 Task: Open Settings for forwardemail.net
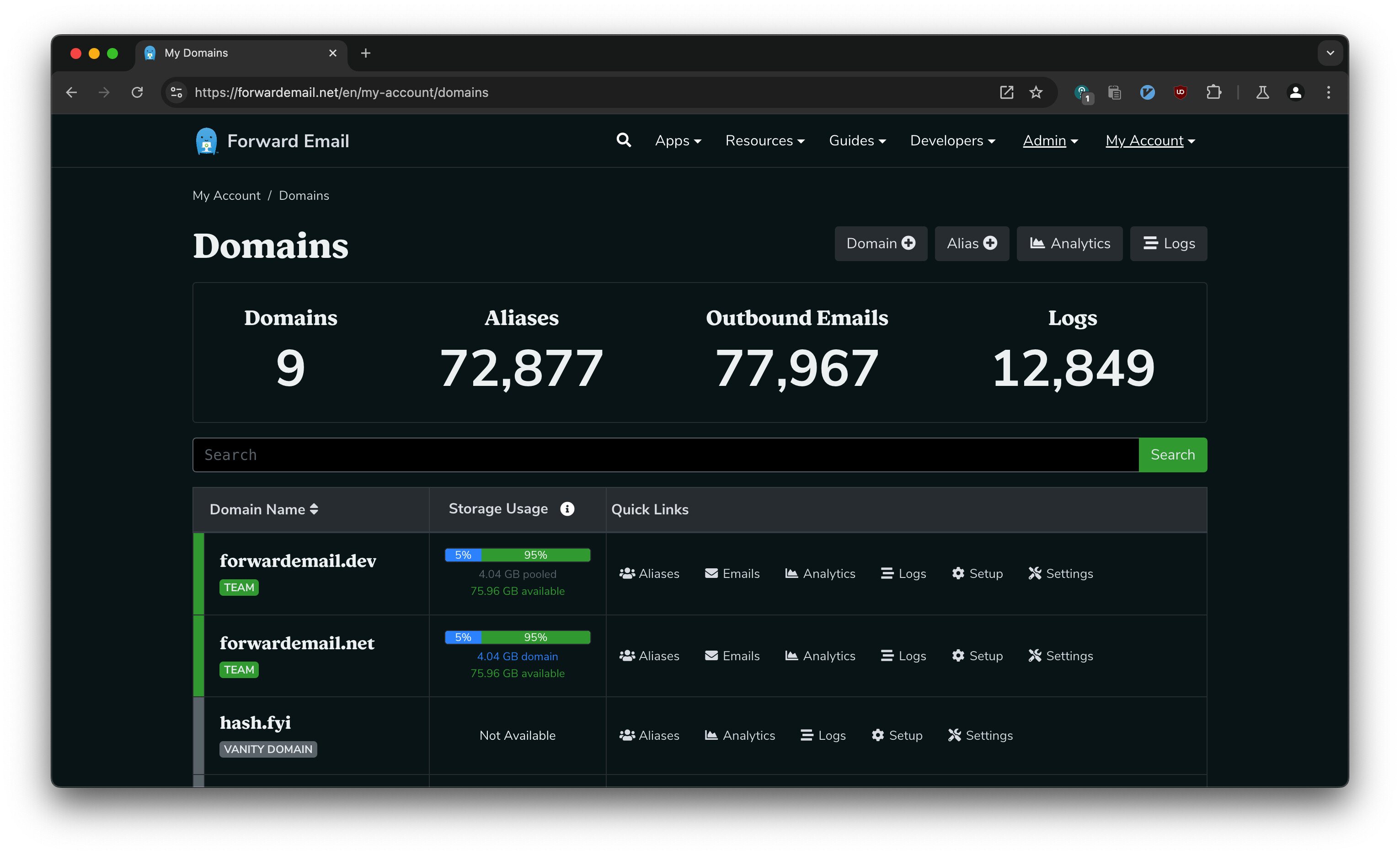click(x=1060, y=656)
